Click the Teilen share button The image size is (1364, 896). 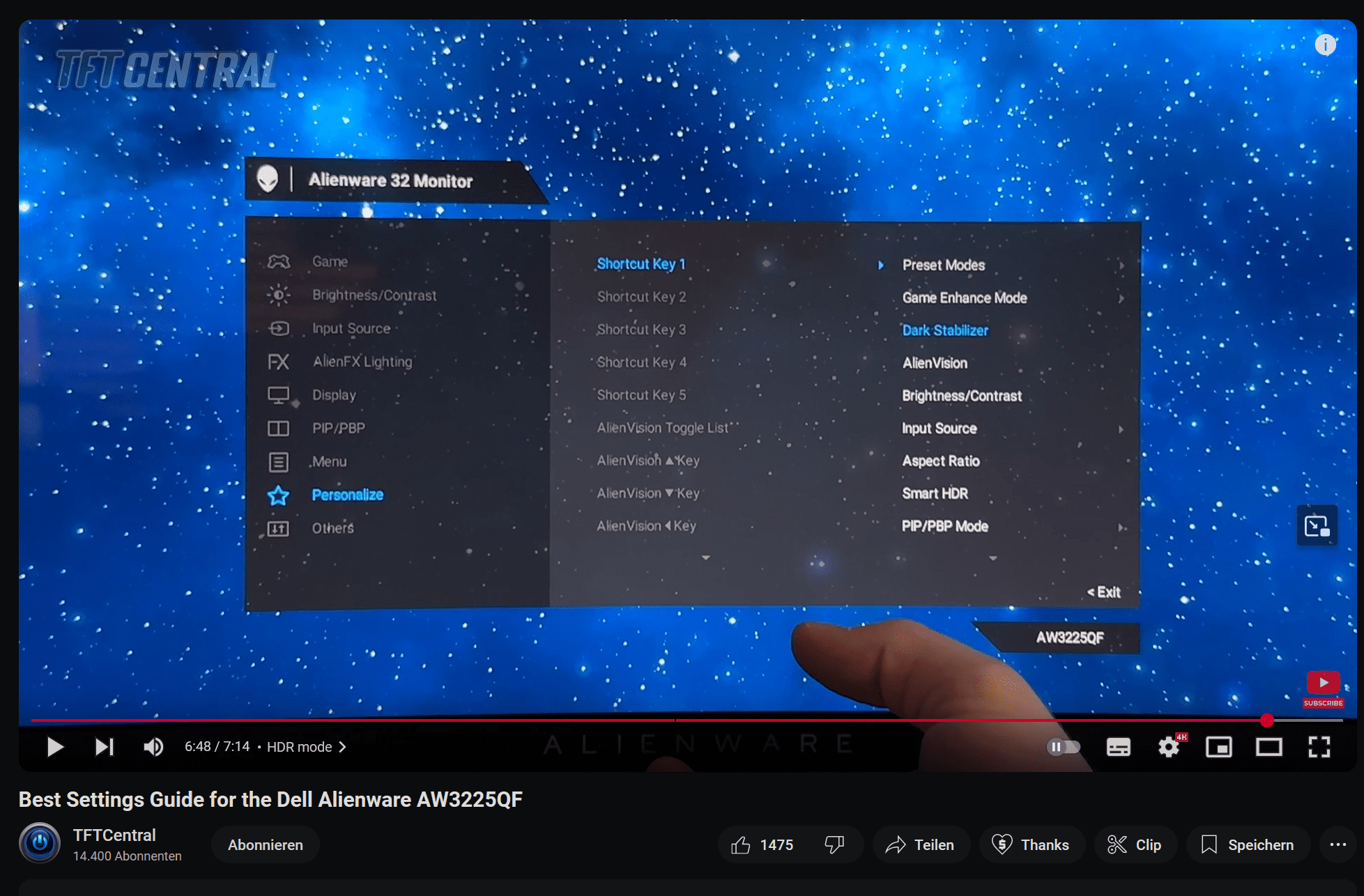(921, 844)
